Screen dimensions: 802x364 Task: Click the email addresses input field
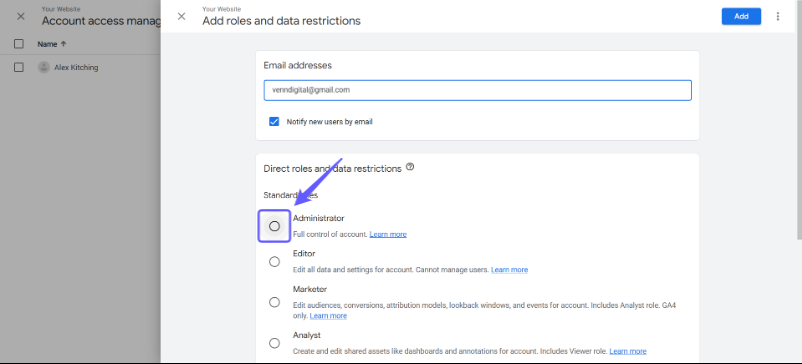478,90
